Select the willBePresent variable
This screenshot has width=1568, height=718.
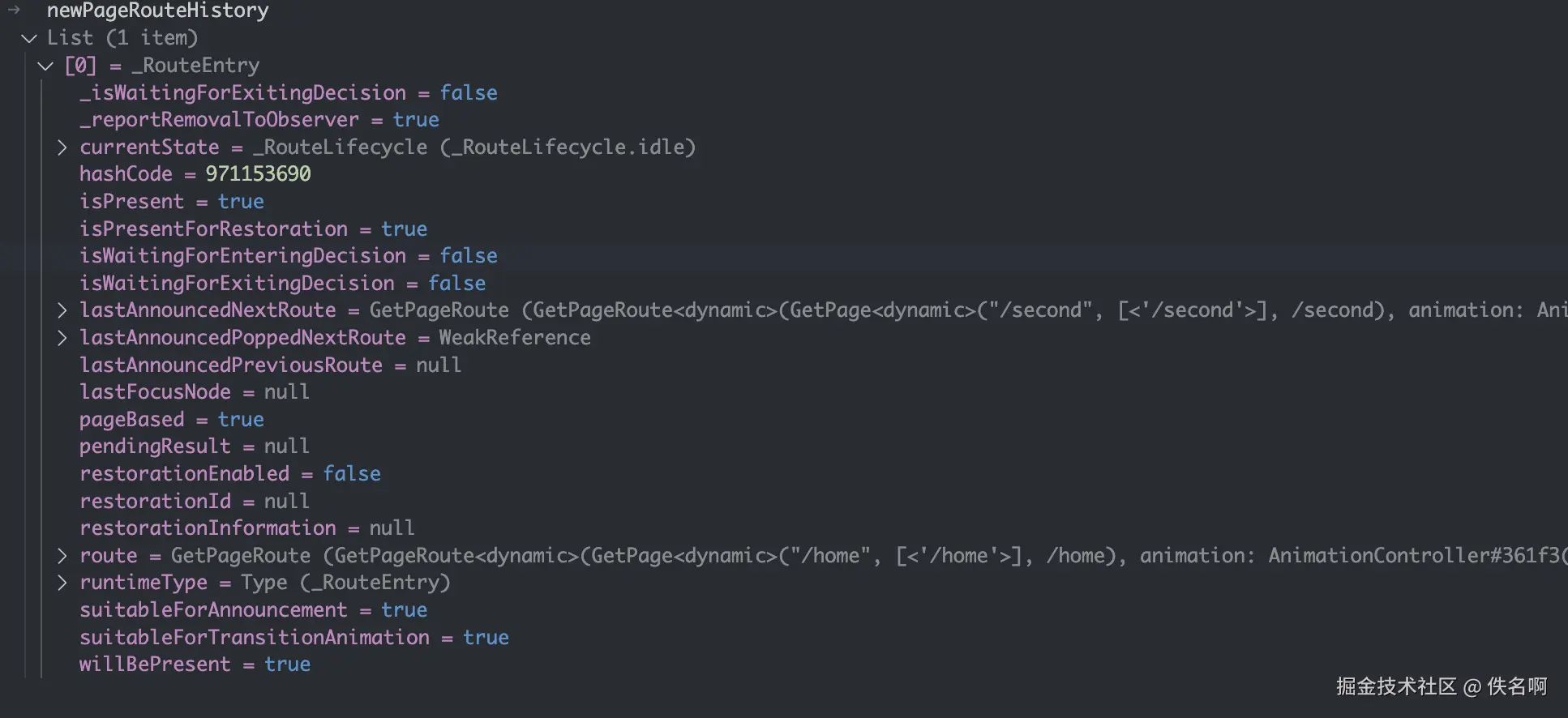[x=155, y=665]
